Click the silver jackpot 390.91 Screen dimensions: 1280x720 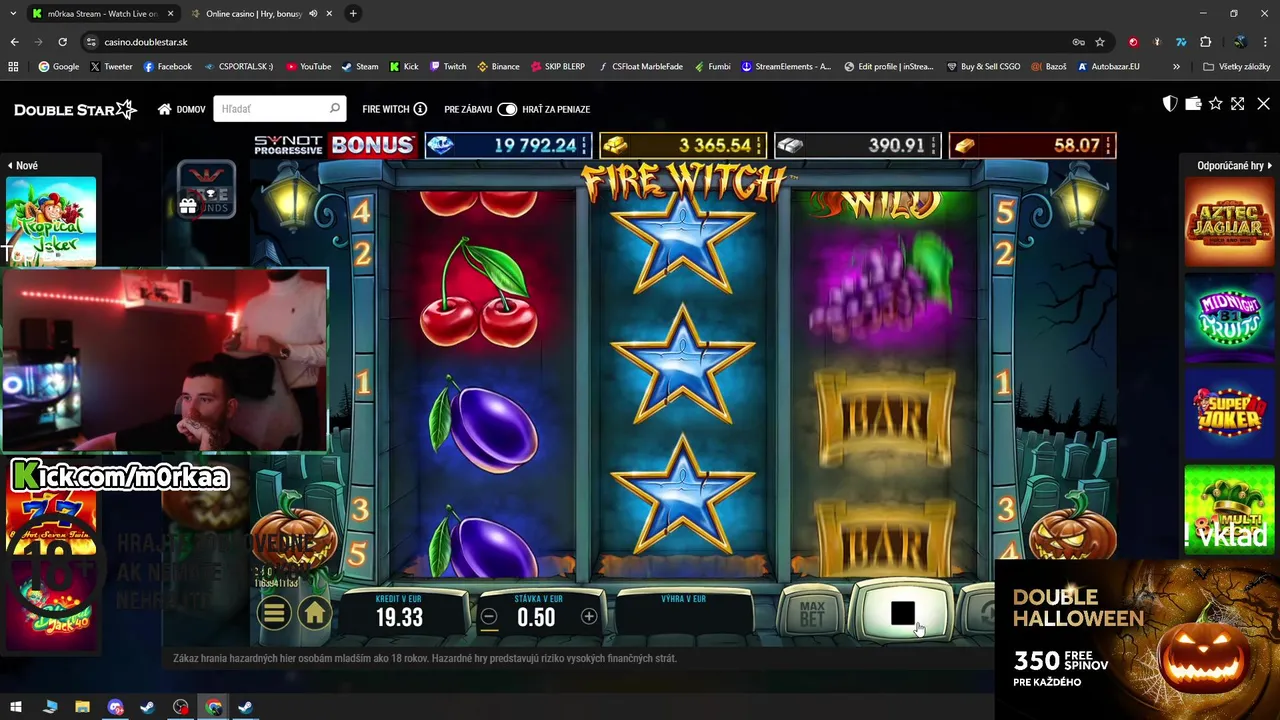857,146
